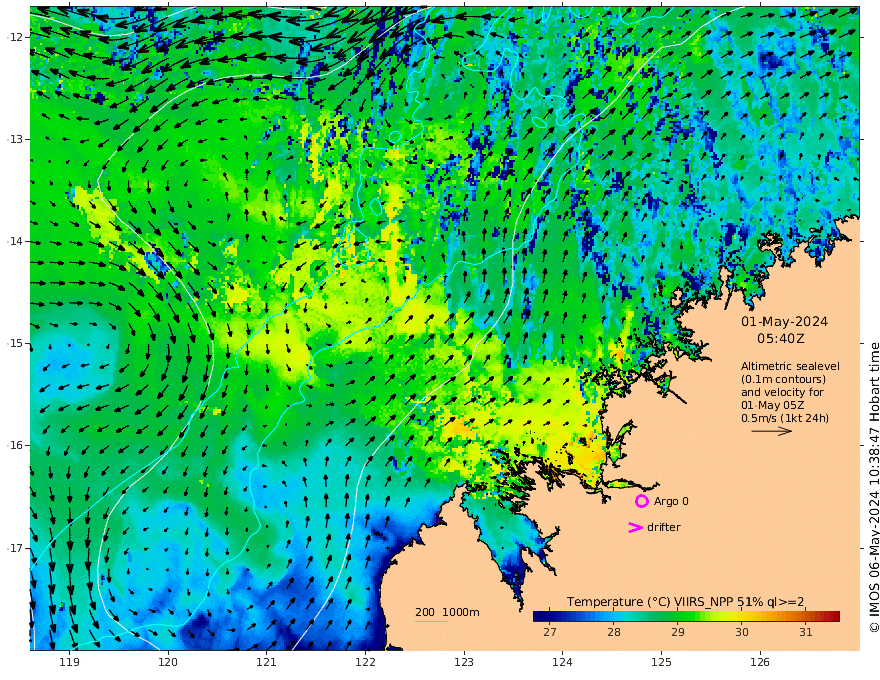Click the IMOS copyright timestamp text
Screen dimensions: 880x680
(874, 487)
